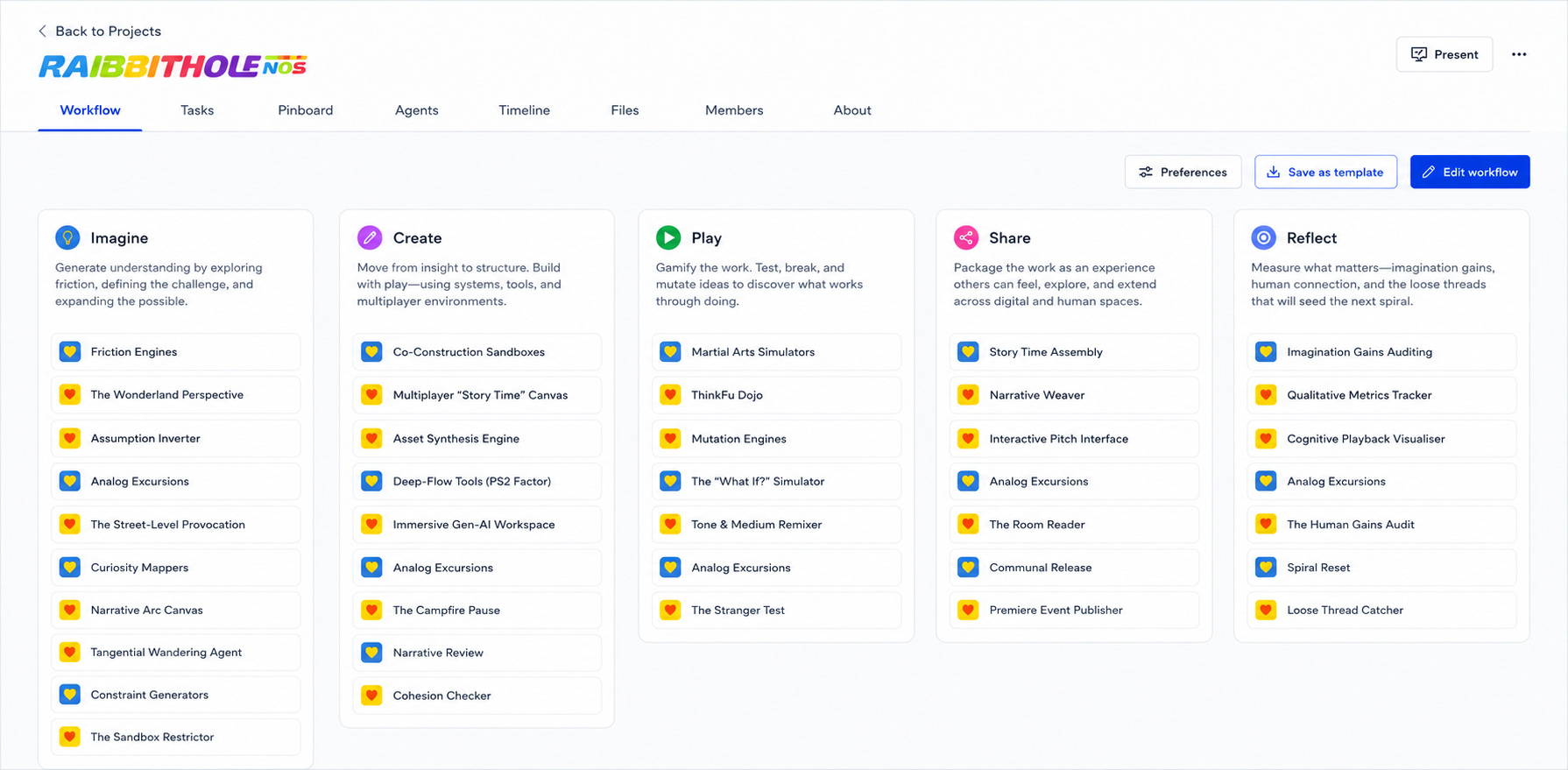The width and height of the screenshot is (1568, 770).
Task: Select the Workflow tab
Action: tap(90, 110)
